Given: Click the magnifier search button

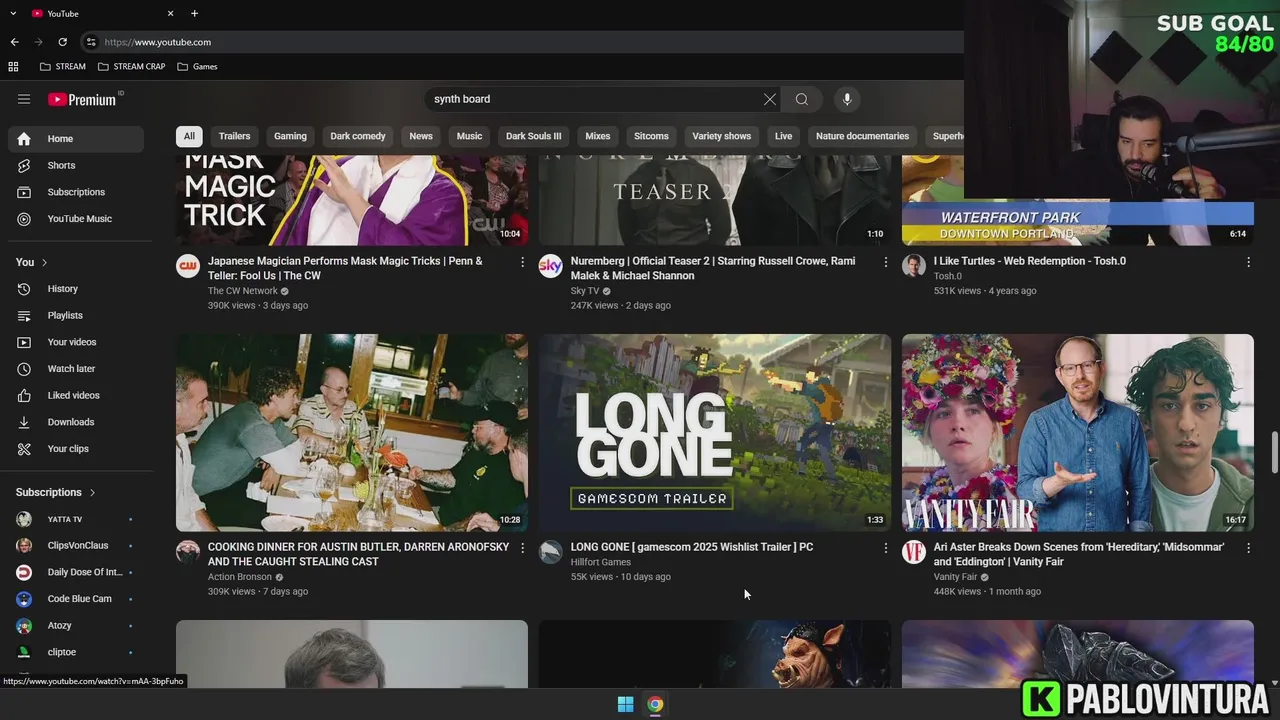Looking at the screenshot, I should [x=801, y=99].
